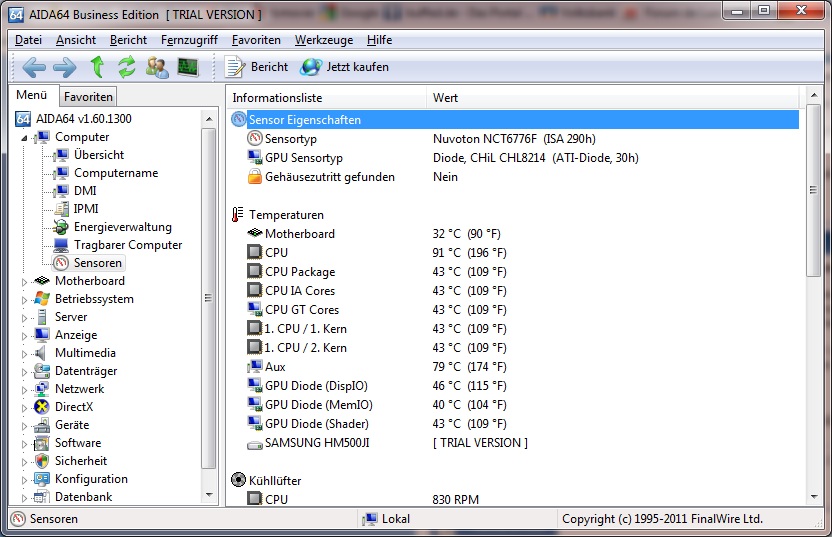Expand the Betriebssystem tree node
This screenshot has width=832, height=537.
pyautogui.click(x=24, y=300)
